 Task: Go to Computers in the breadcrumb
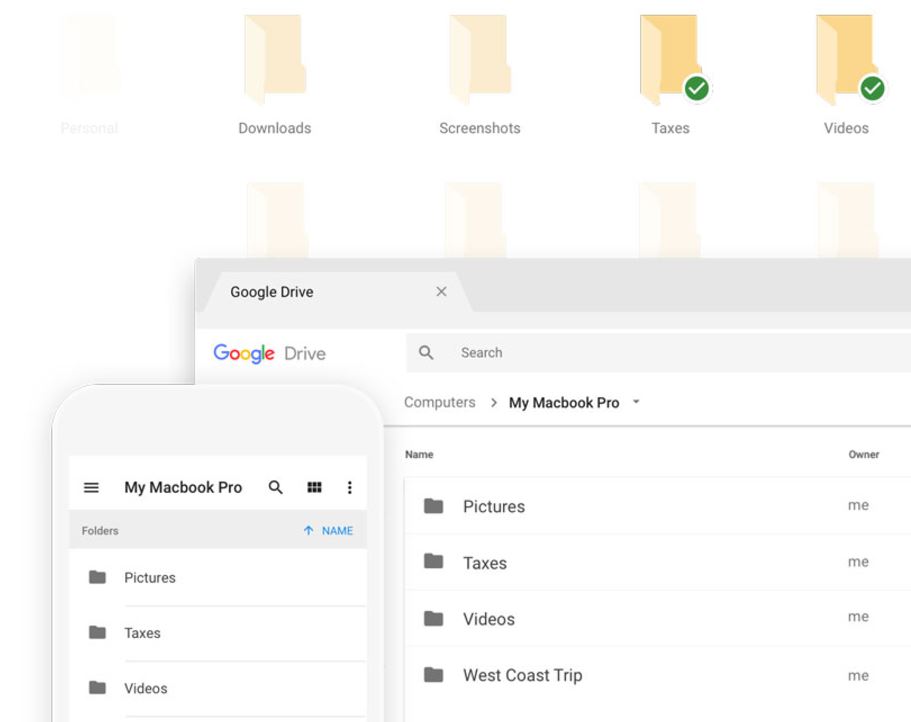point(440,403)
